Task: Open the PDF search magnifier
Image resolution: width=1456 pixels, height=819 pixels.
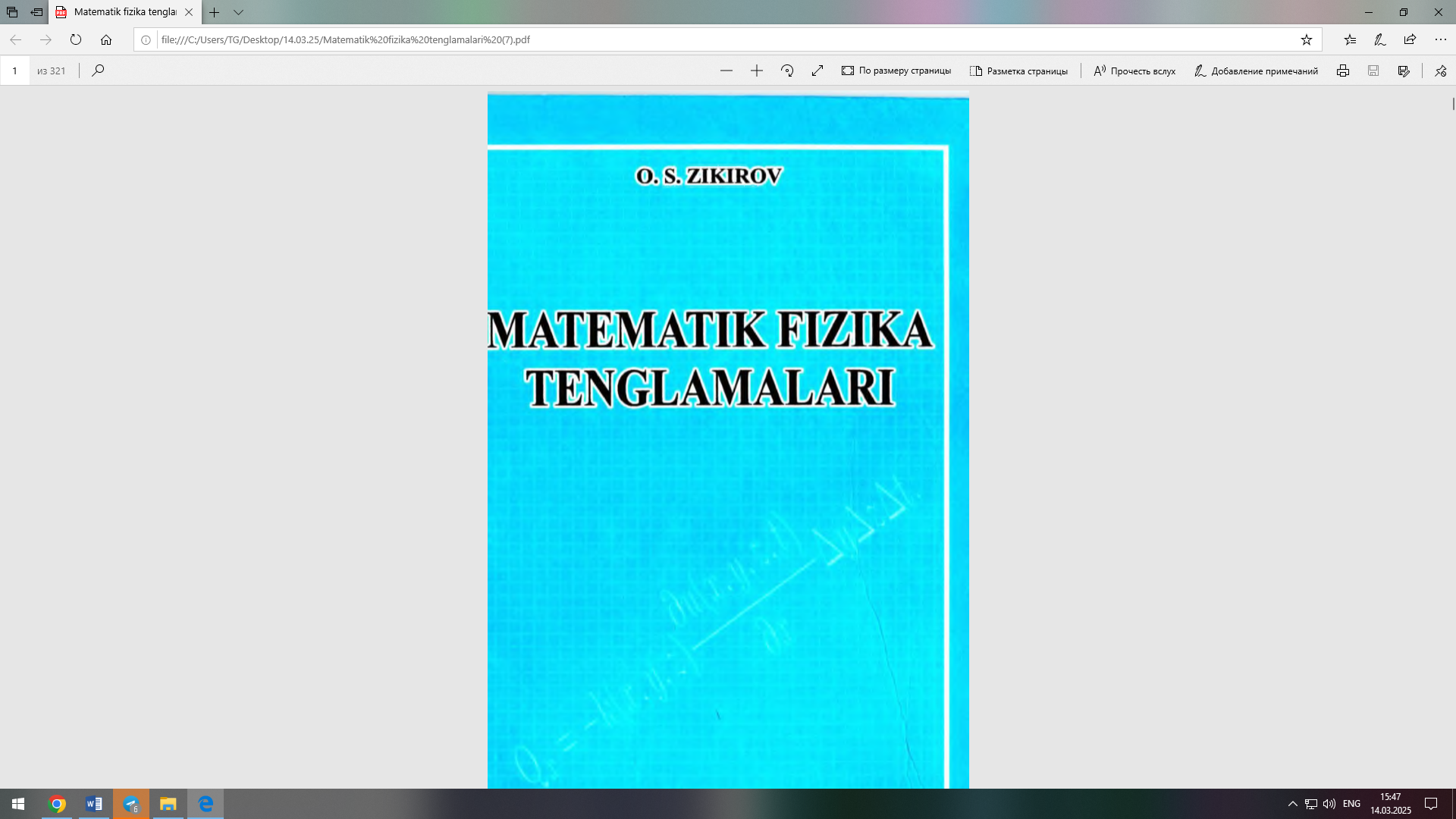Action: 98,71
